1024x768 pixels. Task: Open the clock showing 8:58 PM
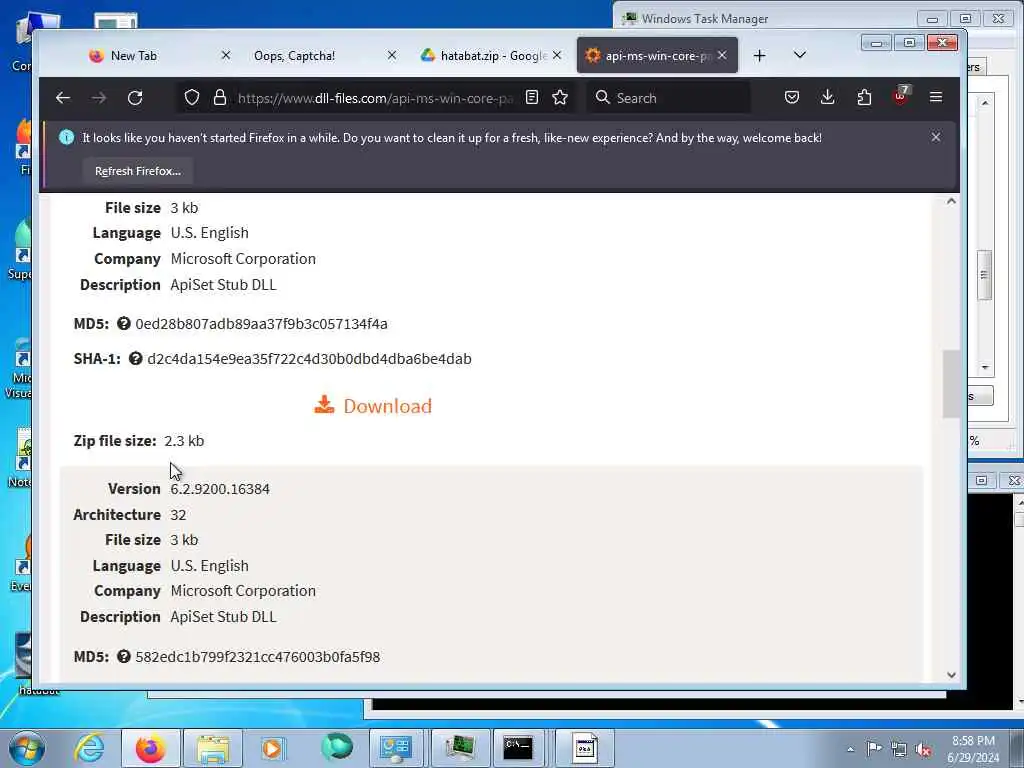click(973, 749)
